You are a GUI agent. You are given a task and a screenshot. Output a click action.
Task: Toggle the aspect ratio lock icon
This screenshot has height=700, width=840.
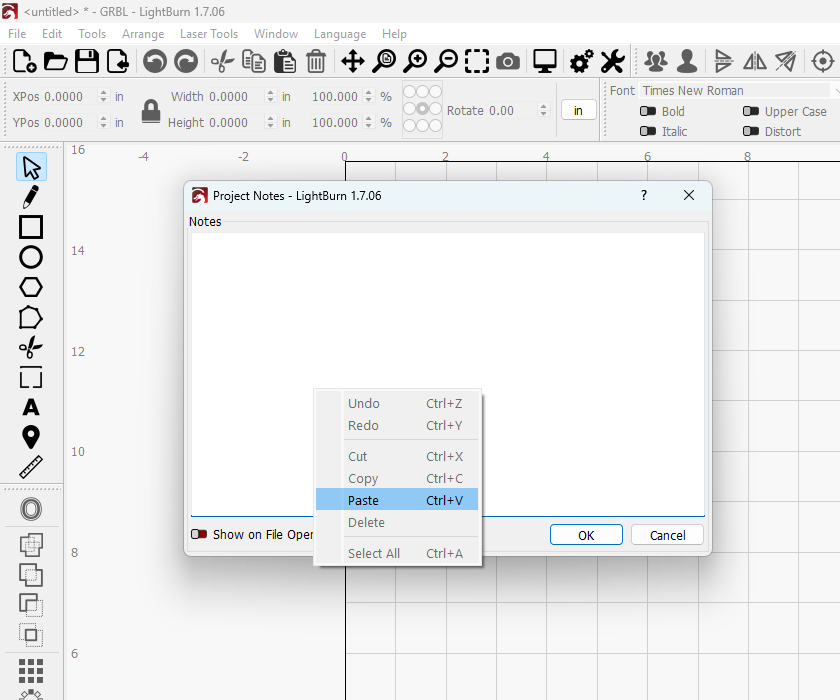151,111
